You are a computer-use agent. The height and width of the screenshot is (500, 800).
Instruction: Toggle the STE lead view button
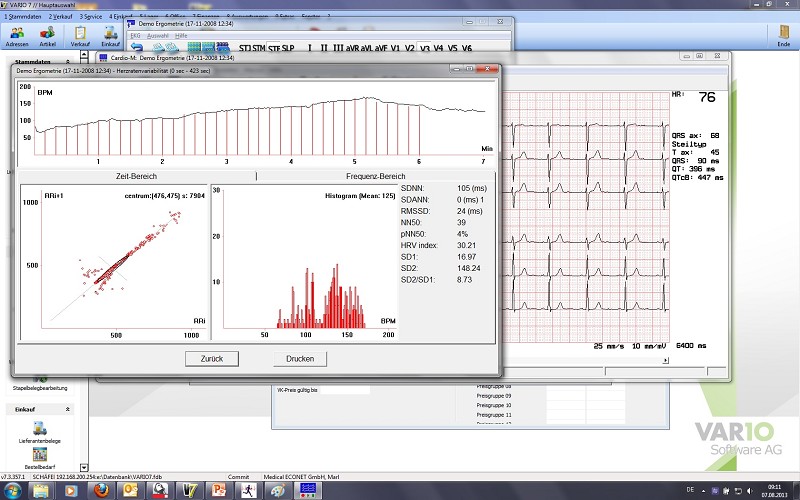tap(273, 47)
